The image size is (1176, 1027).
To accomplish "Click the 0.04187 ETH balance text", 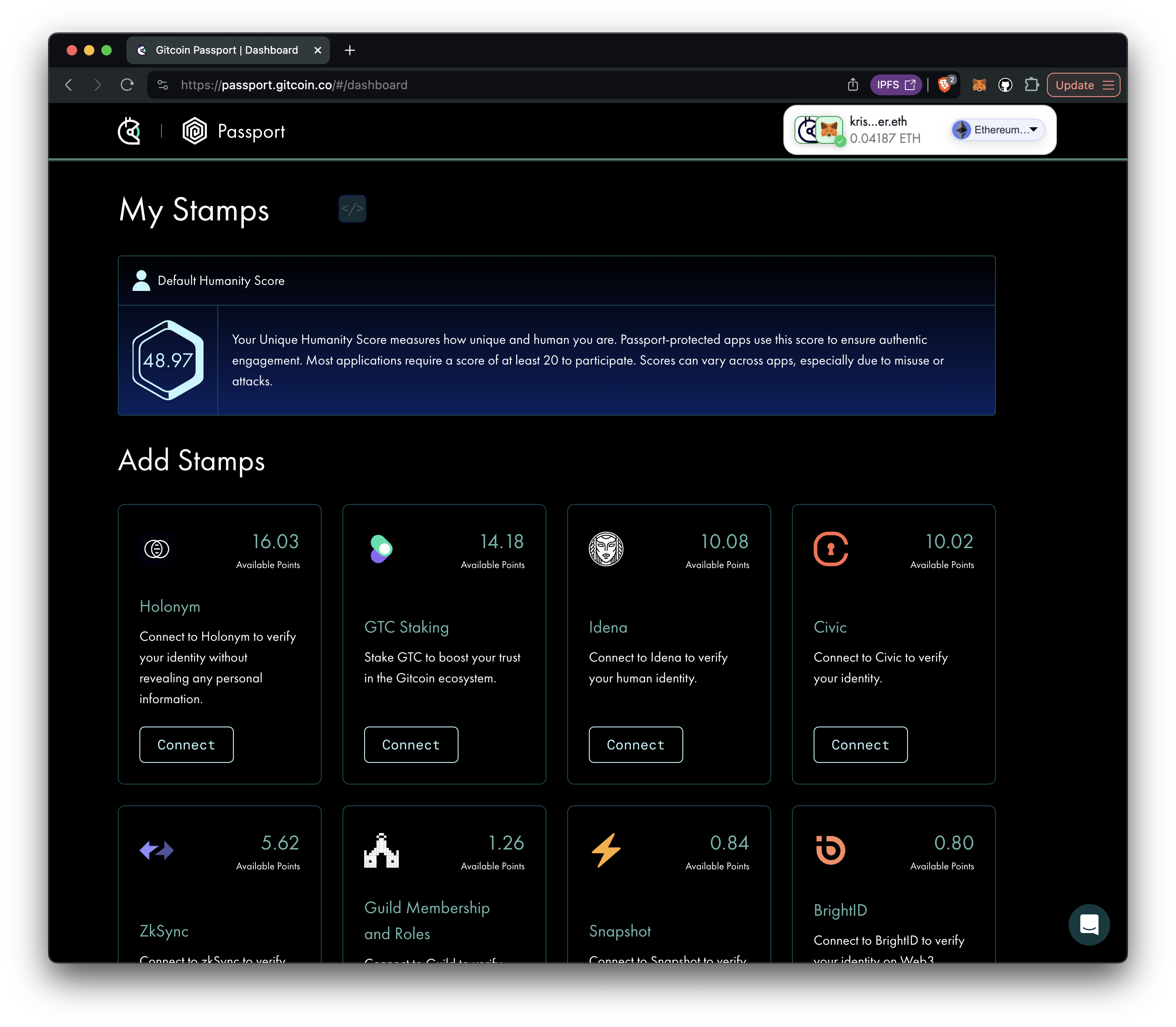I will pos(885,138).
